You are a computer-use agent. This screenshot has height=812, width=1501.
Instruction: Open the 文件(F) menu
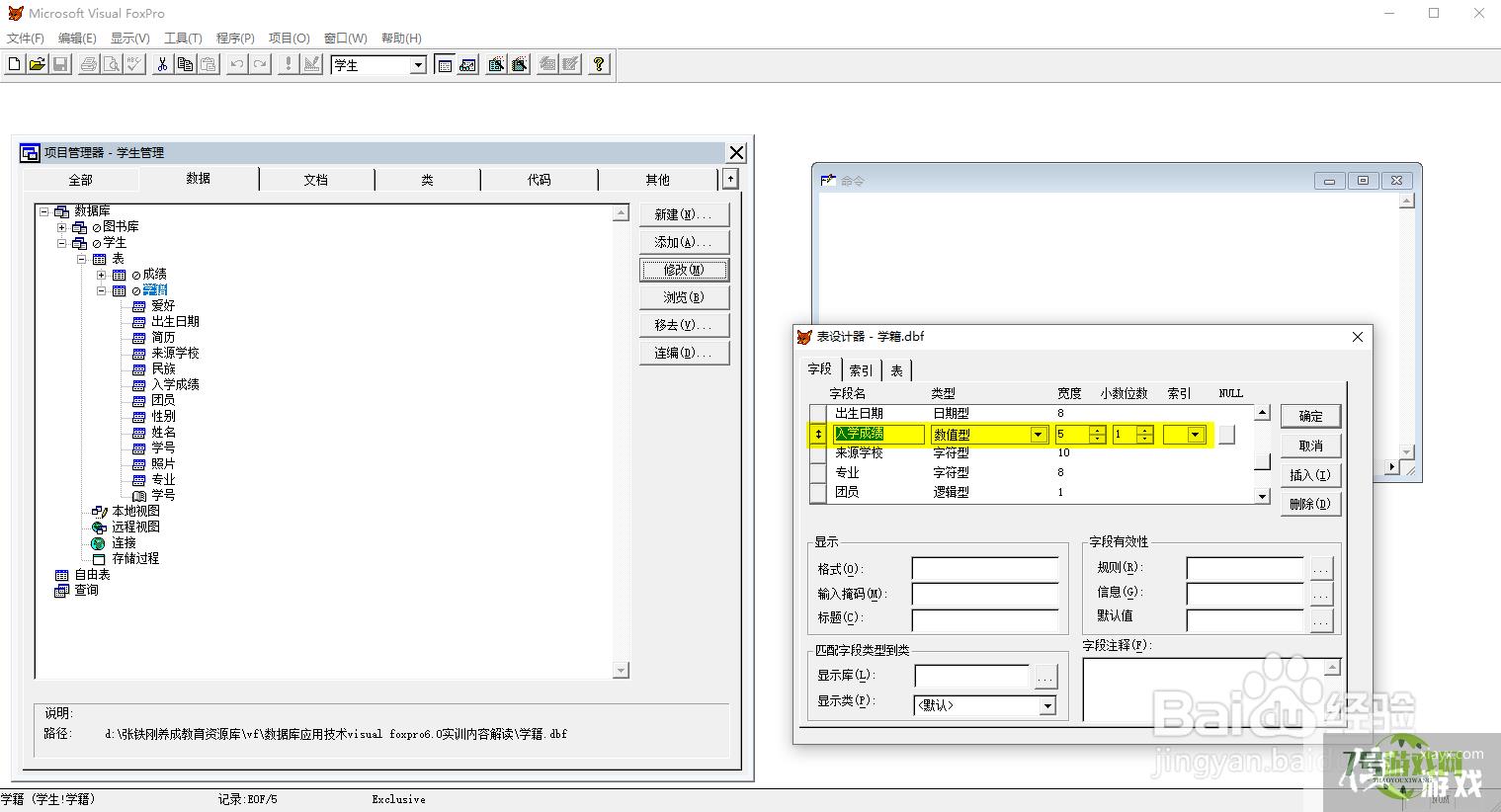click(x=26, y=39)
